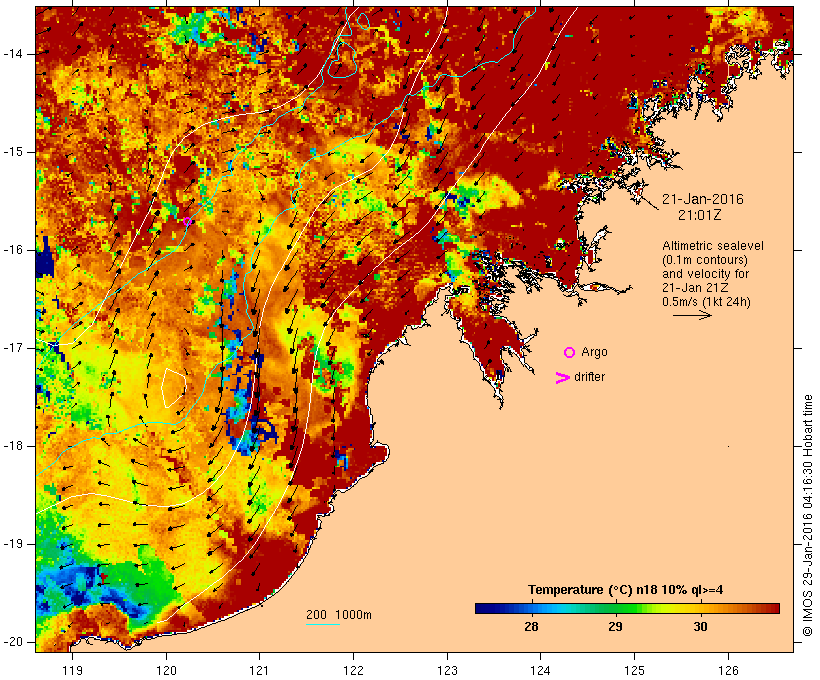Click the 121 longitude axis label
This screenshot has width=820, height=680.
pyautogui.click(x=259, y=670)
